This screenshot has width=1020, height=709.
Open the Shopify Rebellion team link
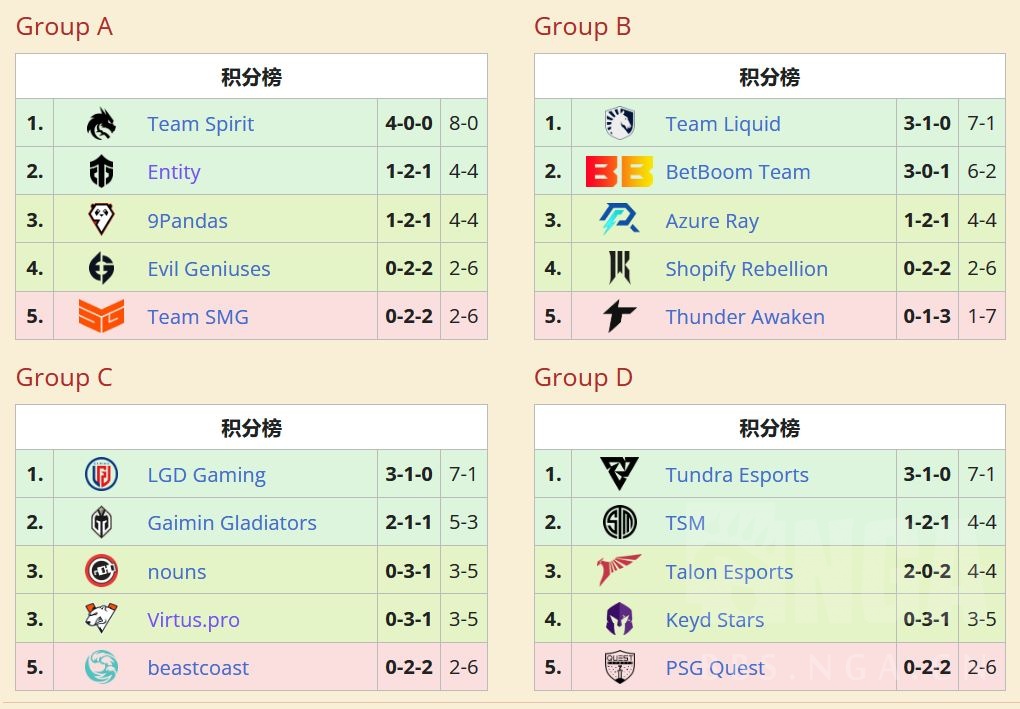pos(746,269)
